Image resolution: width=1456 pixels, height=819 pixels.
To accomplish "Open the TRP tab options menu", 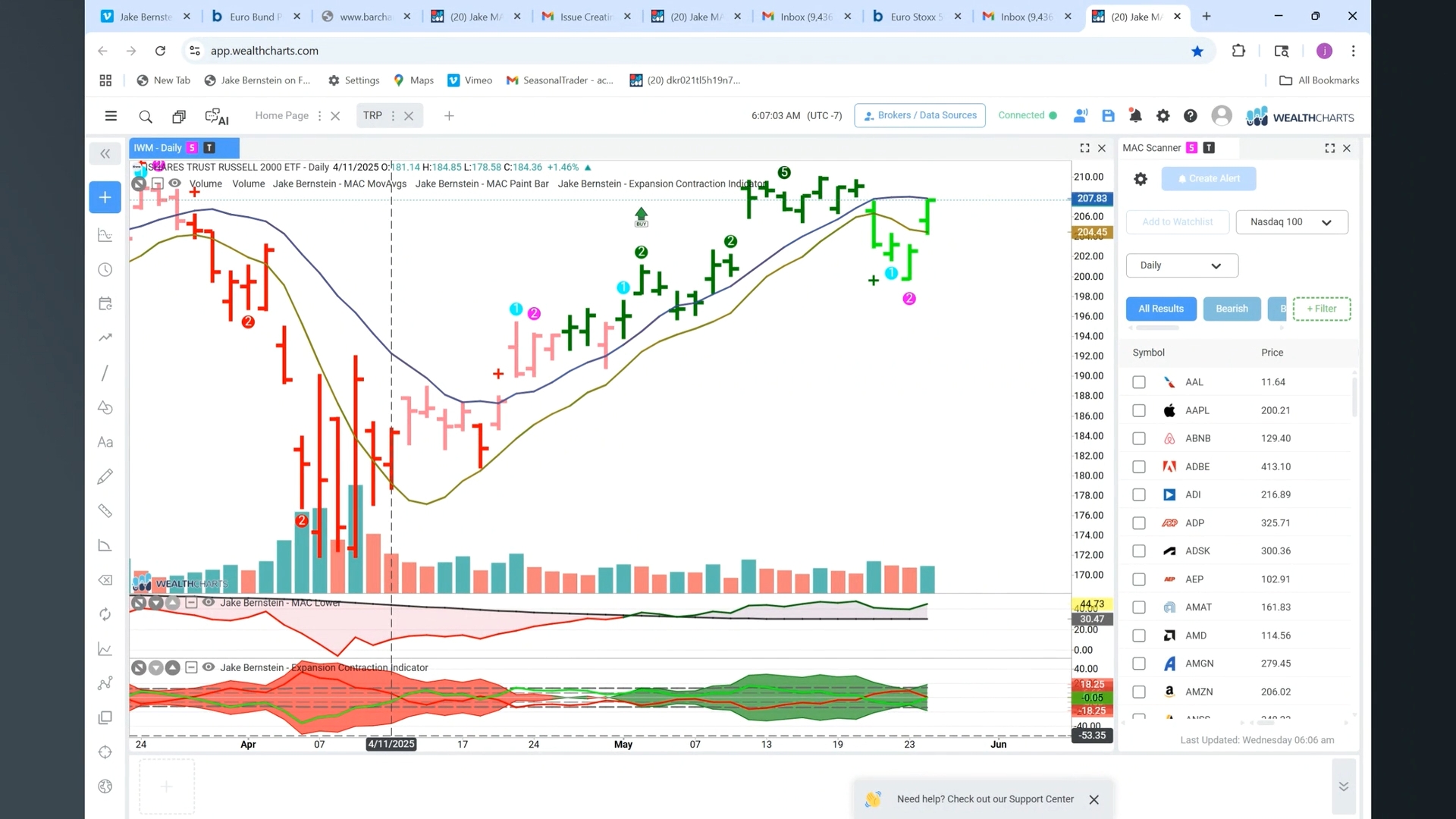I will (393, 116).
